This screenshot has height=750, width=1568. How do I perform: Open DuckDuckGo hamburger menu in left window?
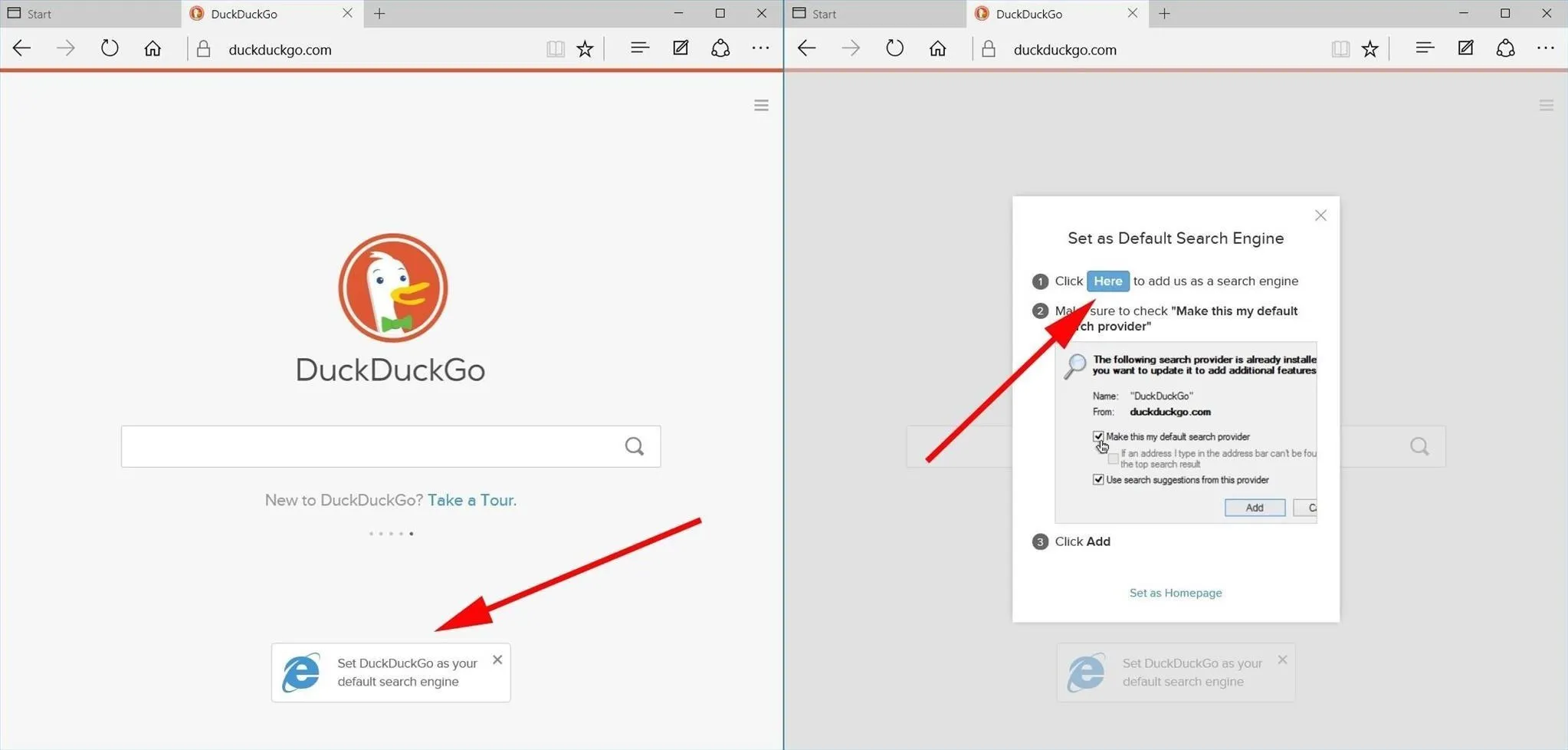[761, 105]
